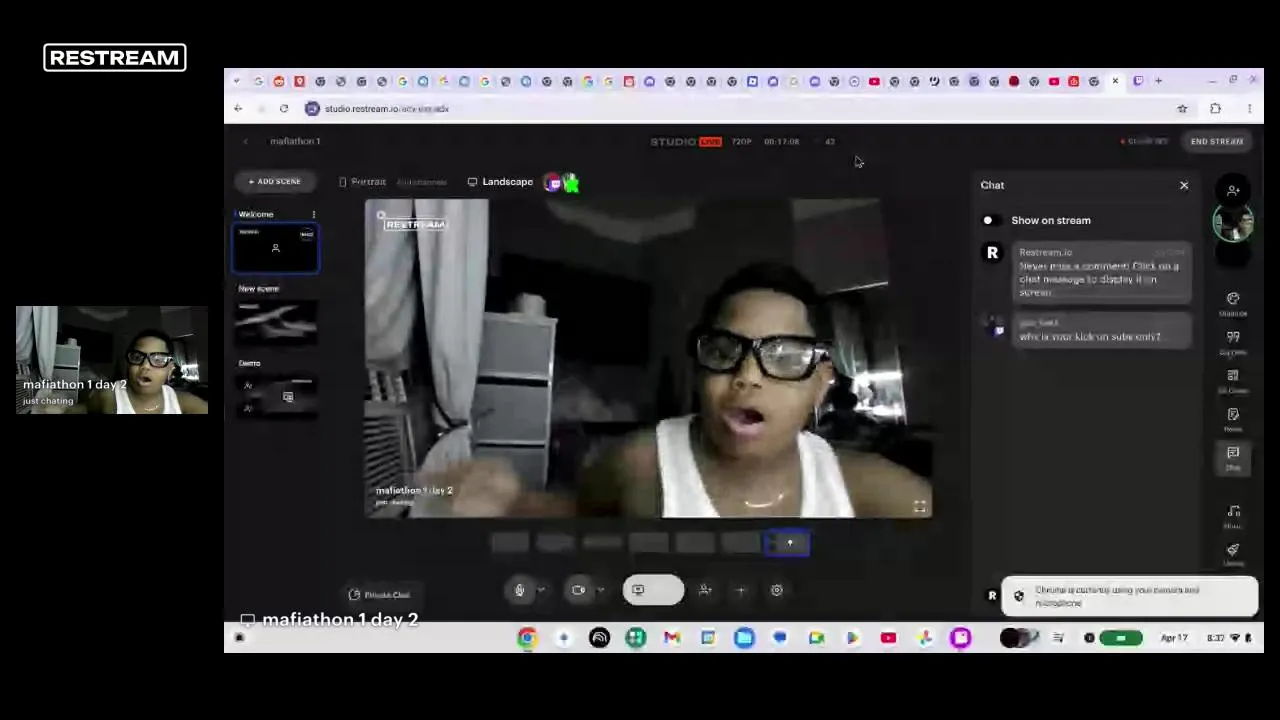Open the Files app from shelf
Viewport: 1280px width, 720px height.
[x=744, y=638]
